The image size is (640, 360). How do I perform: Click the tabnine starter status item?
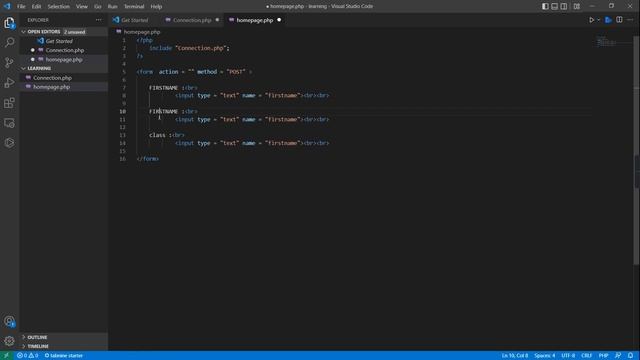pyautogui.click(x=64, y=356)
